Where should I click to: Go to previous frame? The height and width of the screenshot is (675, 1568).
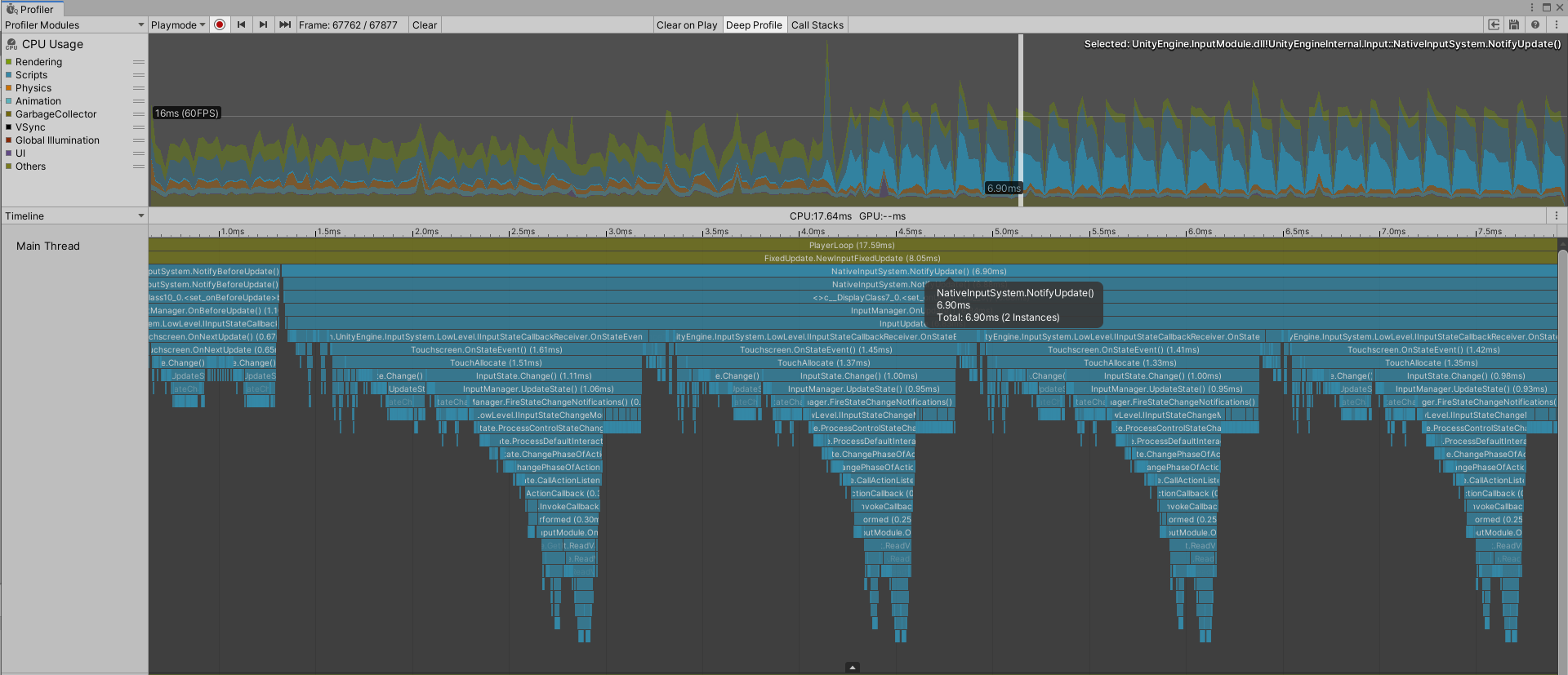[241, 24]
